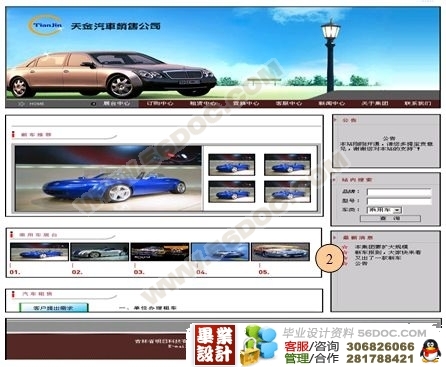
Task: Click the red 毕业设计 logo
Action: tap(215, 345)
